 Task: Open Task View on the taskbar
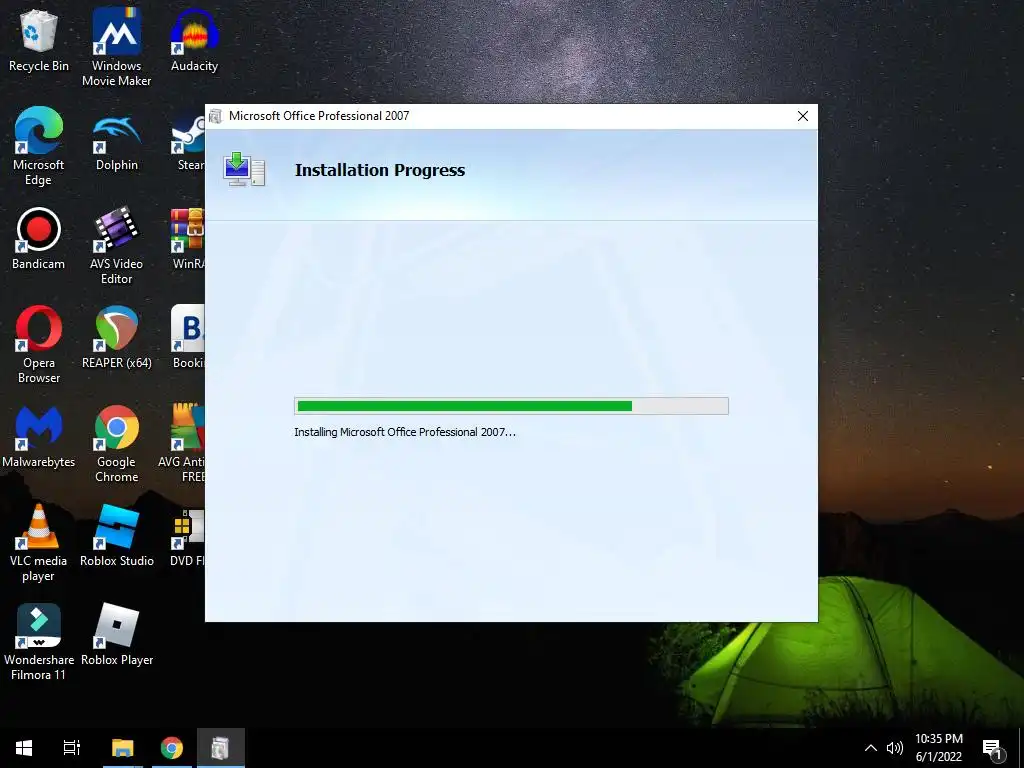click(x=72, y=748)
